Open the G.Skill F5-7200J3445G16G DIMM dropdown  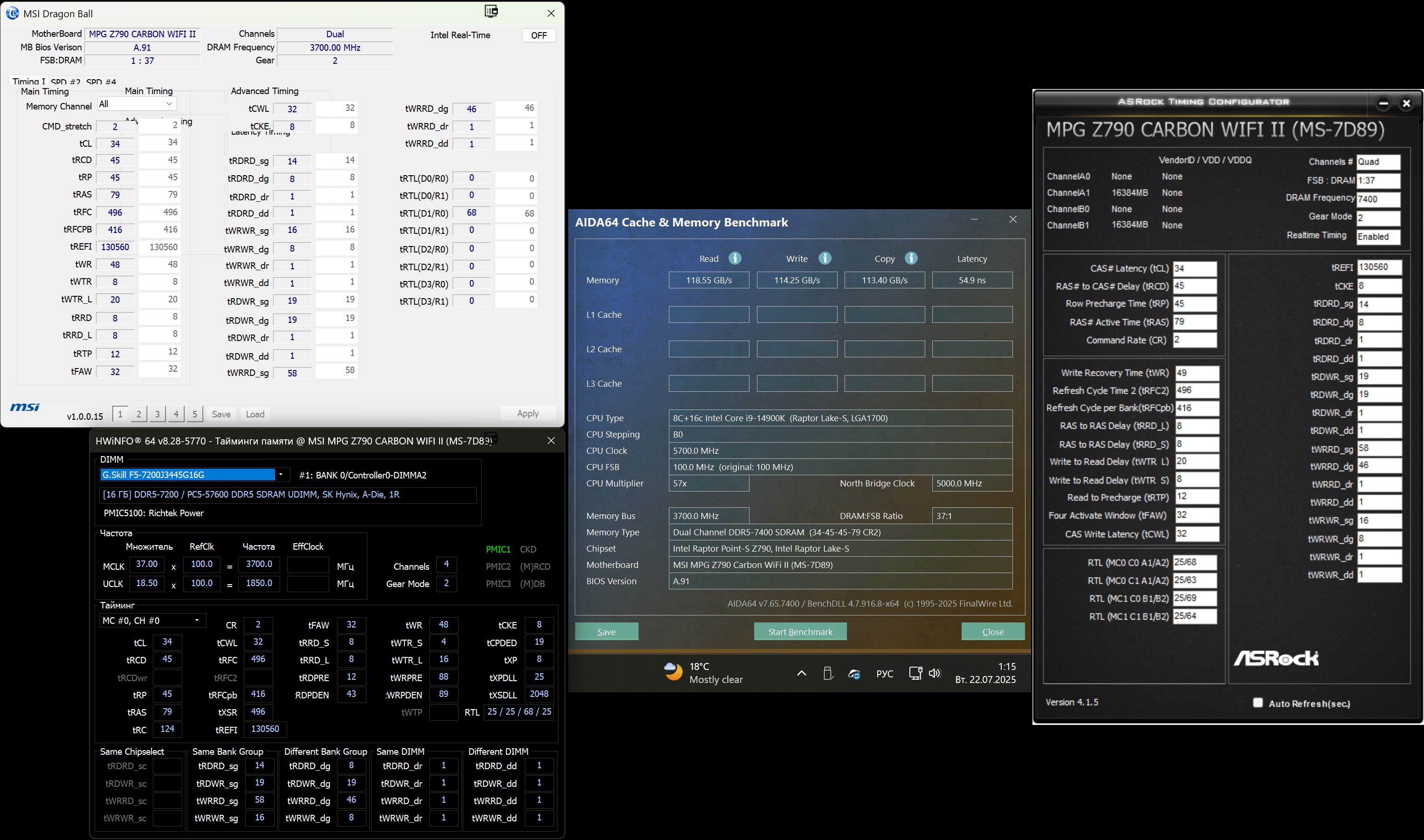pyautogui.click(x=280, y=474)
